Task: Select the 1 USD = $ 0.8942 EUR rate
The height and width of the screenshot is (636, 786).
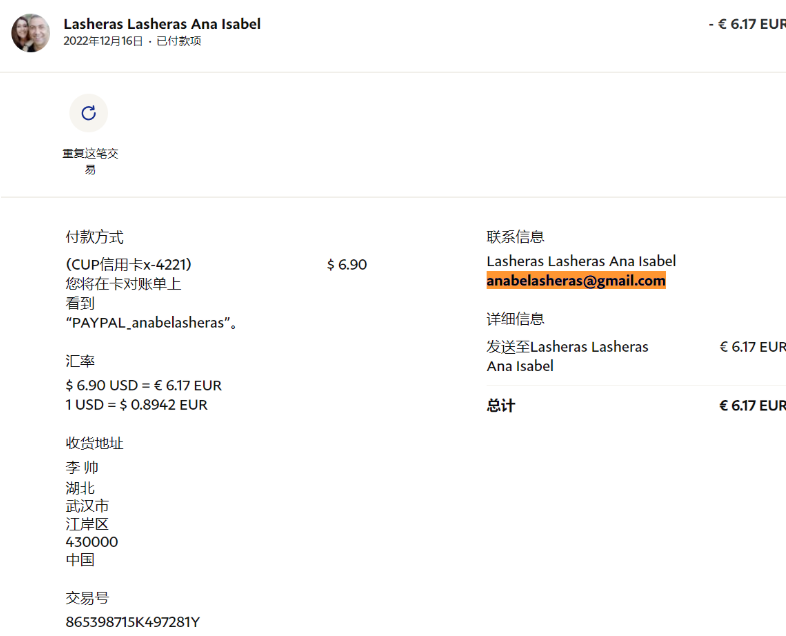Action: pyautogui.click(x=137, y=405)
